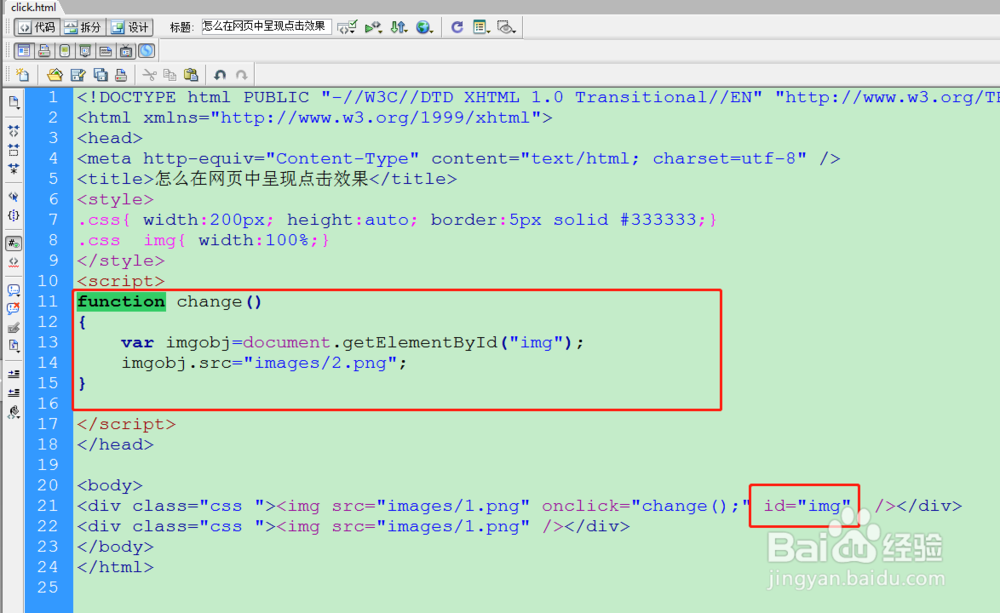Switch to Code view (代码)
The height and width of the screenshot is (613, 1000).
point(37,27)
